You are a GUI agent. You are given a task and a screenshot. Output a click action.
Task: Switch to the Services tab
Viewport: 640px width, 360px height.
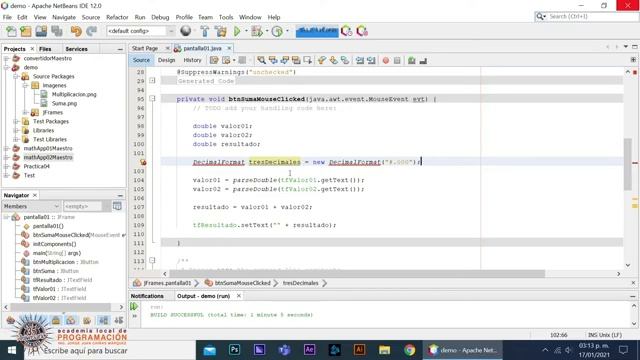point(76,49)
